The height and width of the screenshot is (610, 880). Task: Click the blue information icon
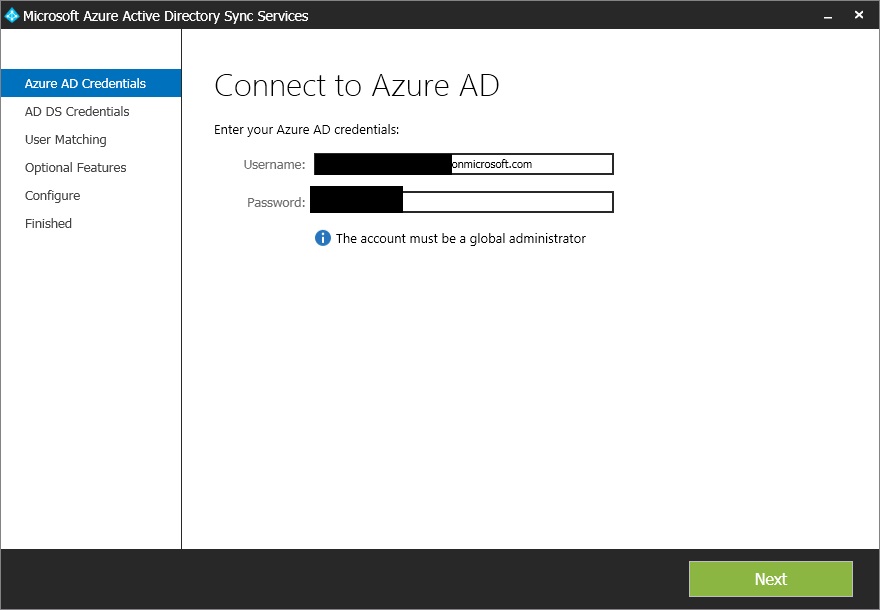[323, 238]
